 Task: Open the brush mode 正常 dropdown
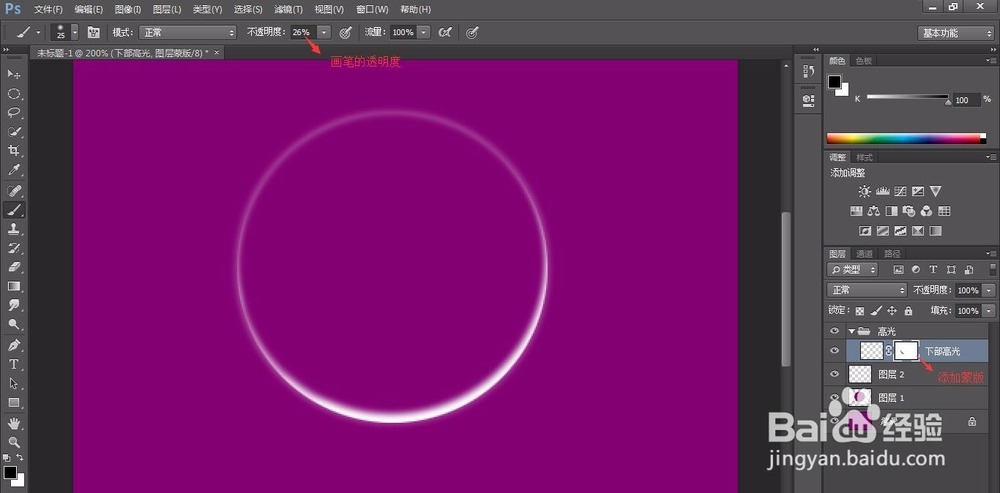point(188,32)
